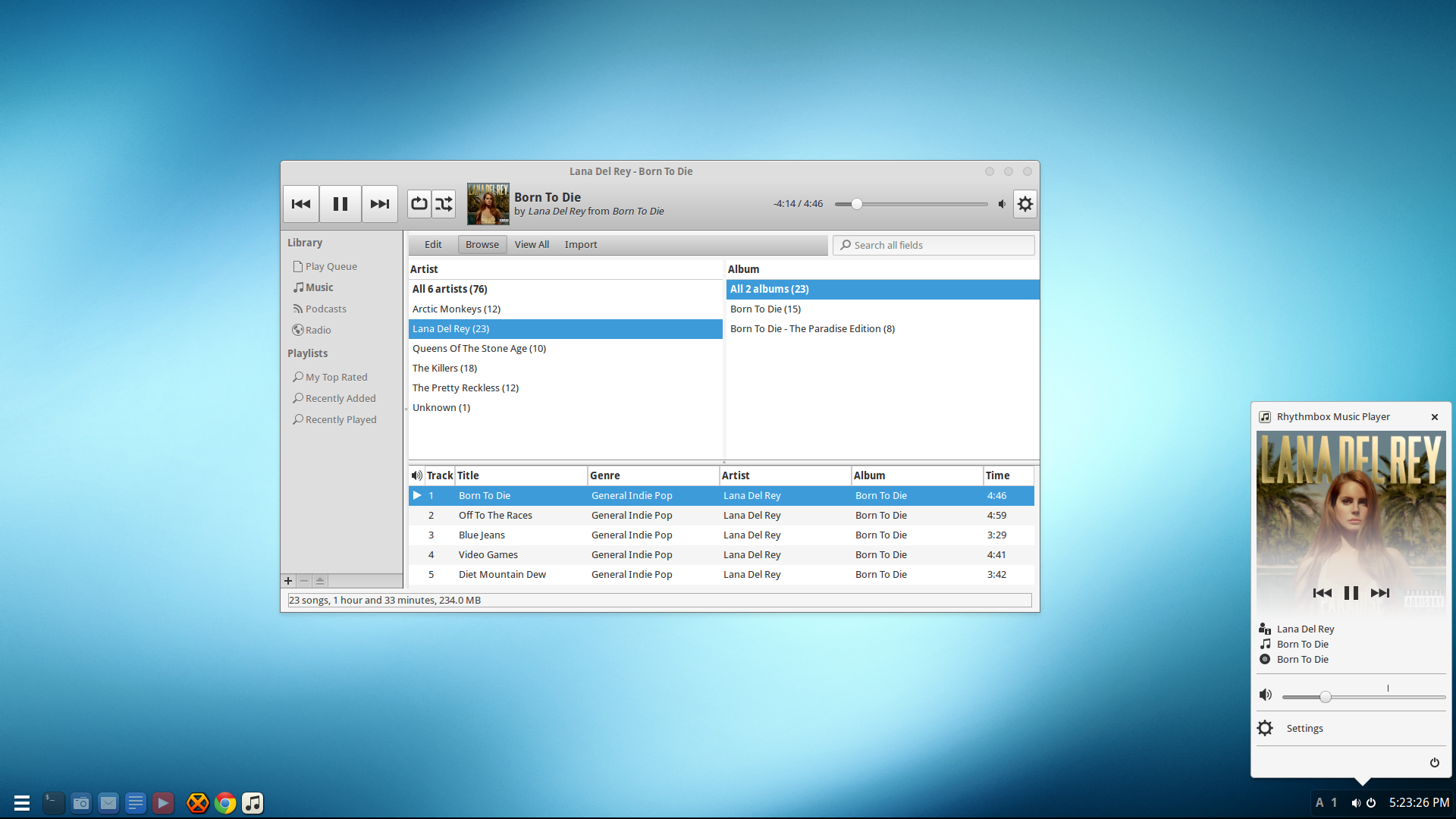
Task: Click next track in the sound popup
Action: pyautogui.click(x=1380, y=593)
